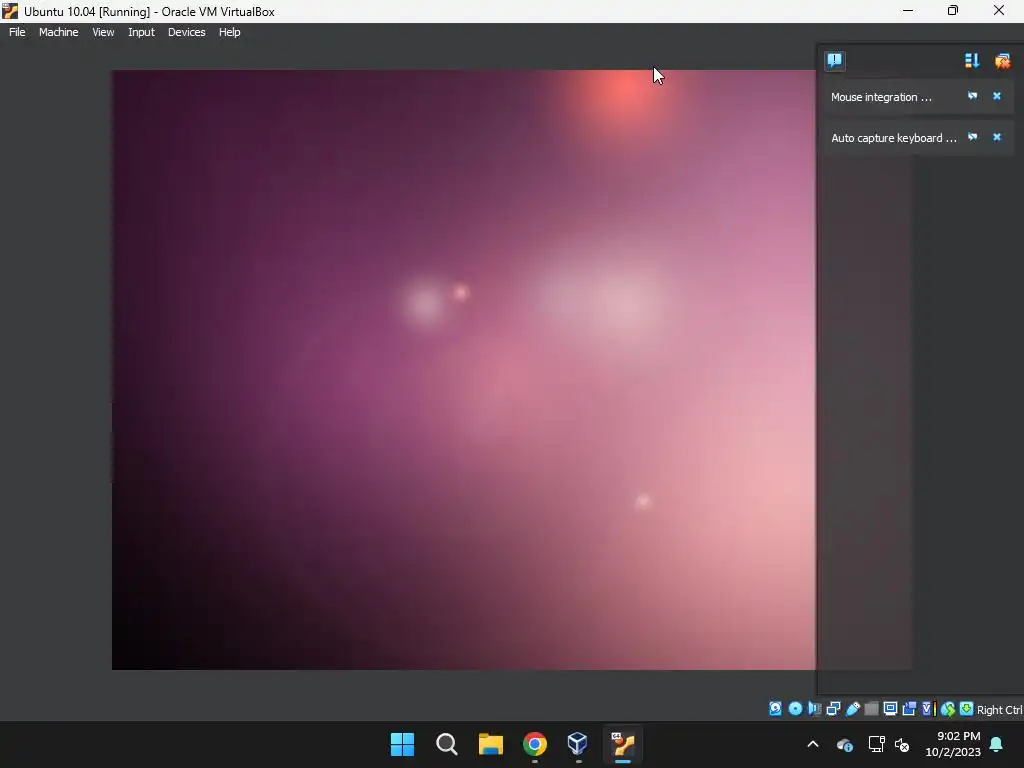Click the shared folders status icon
1024x768 pixels.
click(871, 709)
